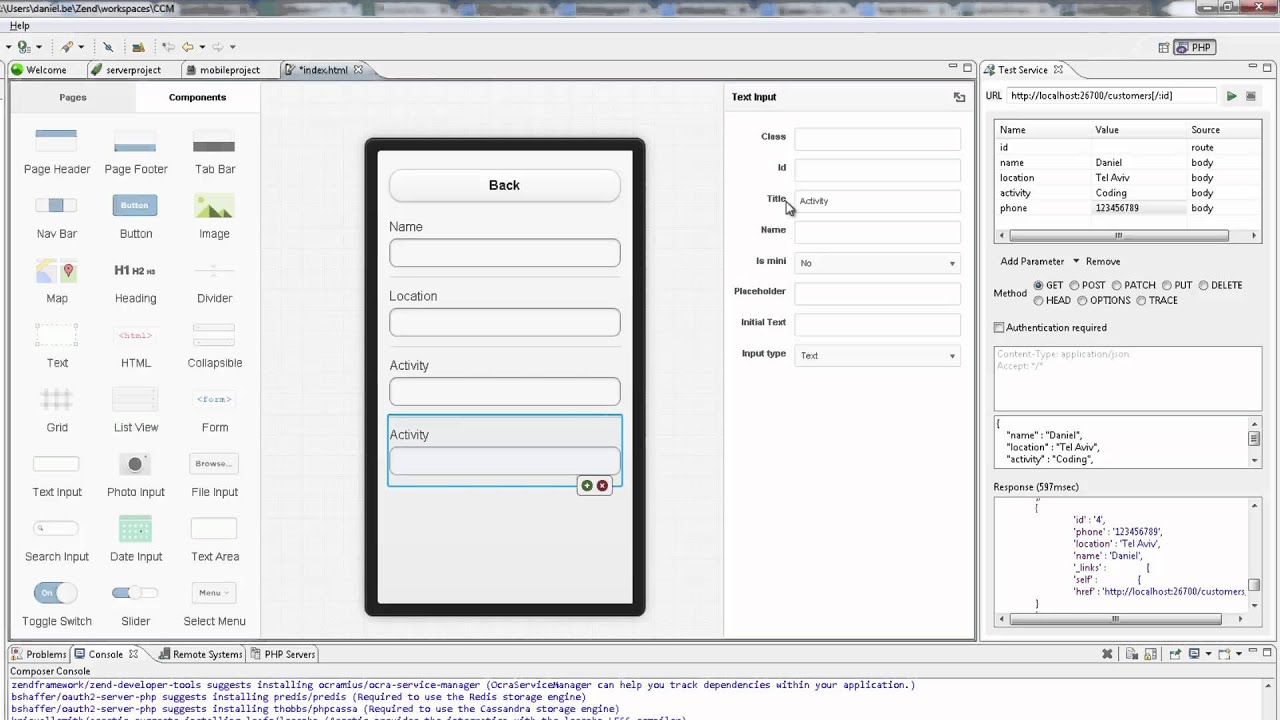Close the index.html editor tab

(x=358, y=70)
